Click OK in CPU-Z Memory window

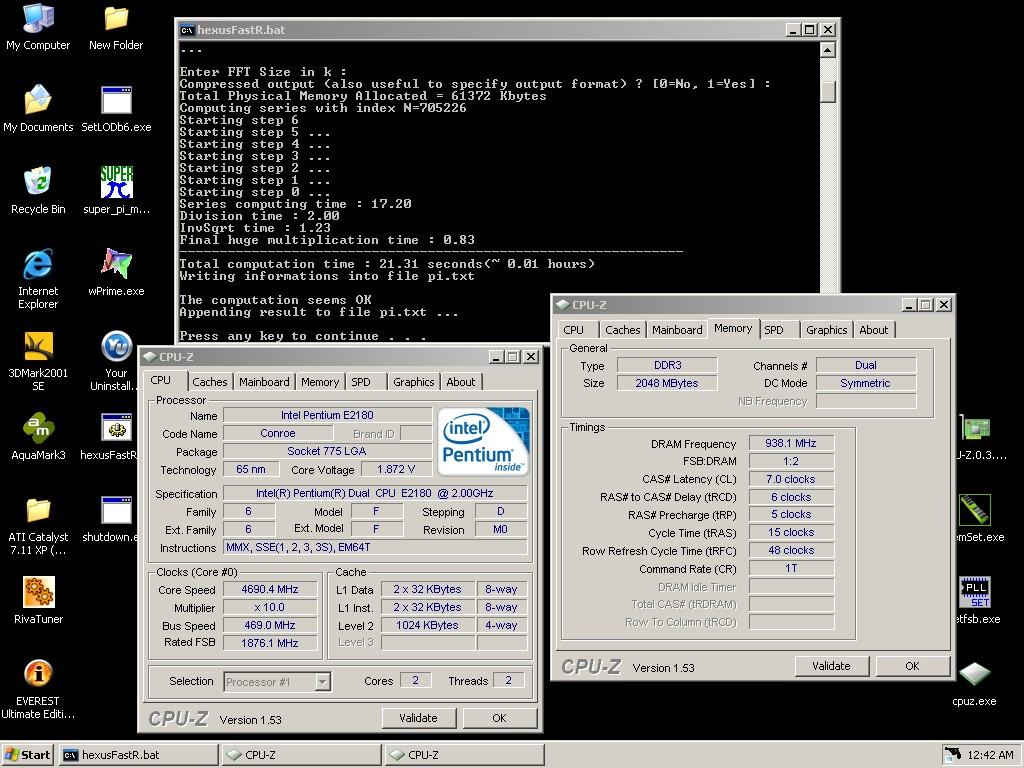click(912, 666)
